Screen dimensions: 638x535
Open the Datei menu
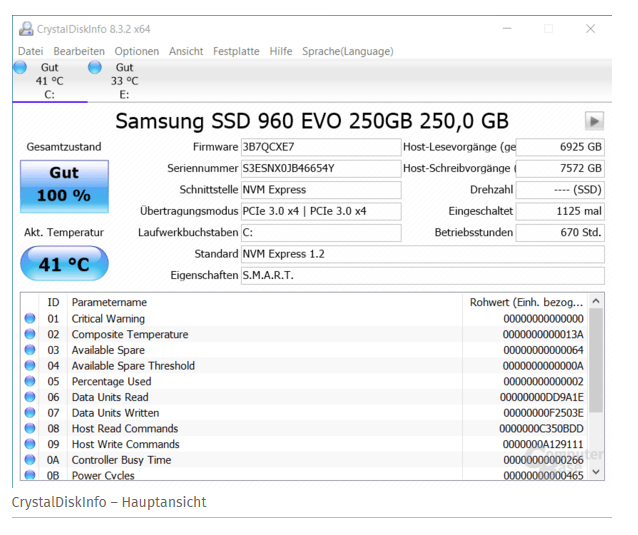pyautogui.click(x=31, y=51)
